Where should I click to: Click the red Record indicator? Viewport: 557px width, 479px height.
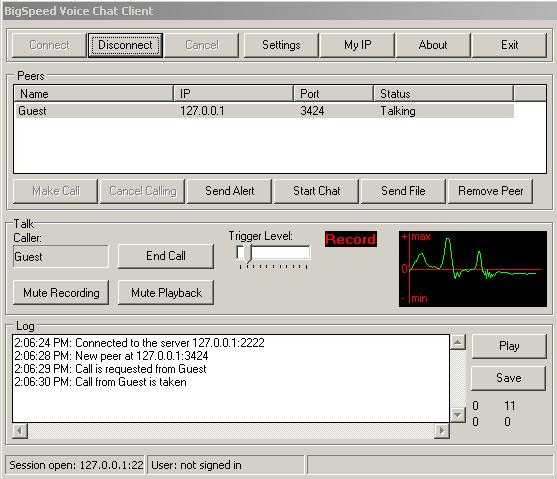pos(351,239)
